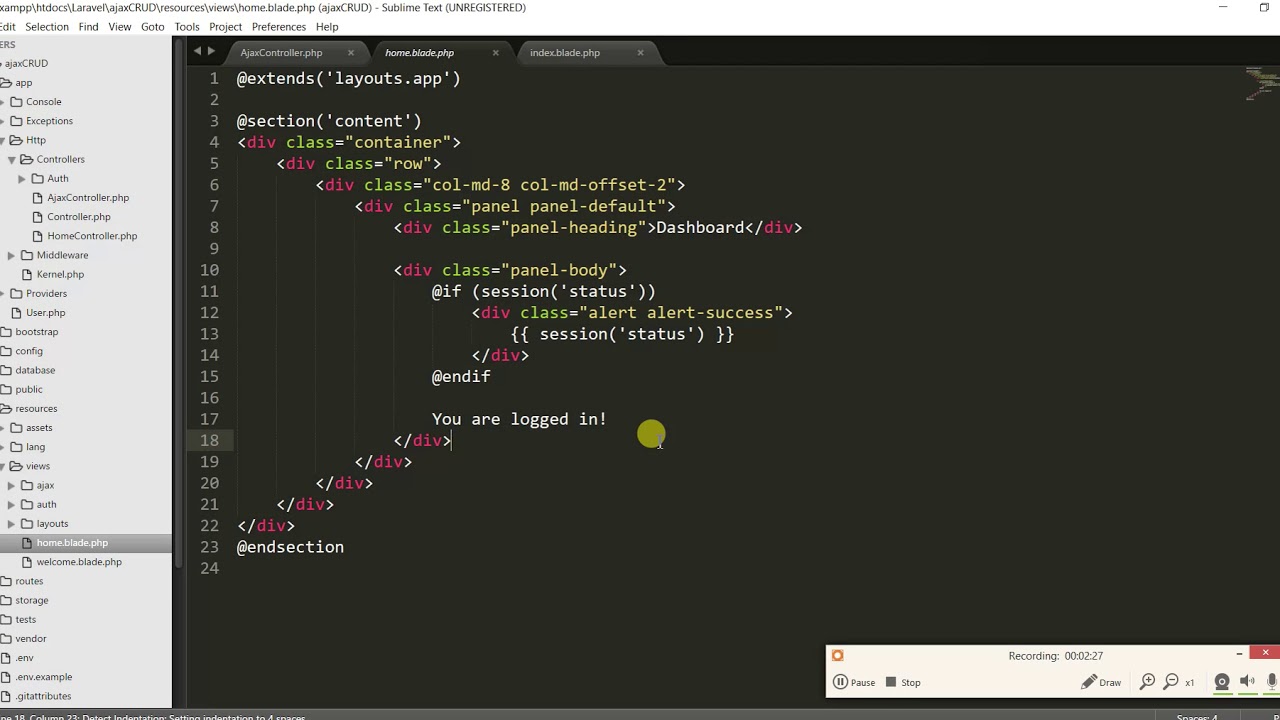Open the Preferences menu
Screen dimensions: 1280x720
pyautogui.click(x=279, y=27)
